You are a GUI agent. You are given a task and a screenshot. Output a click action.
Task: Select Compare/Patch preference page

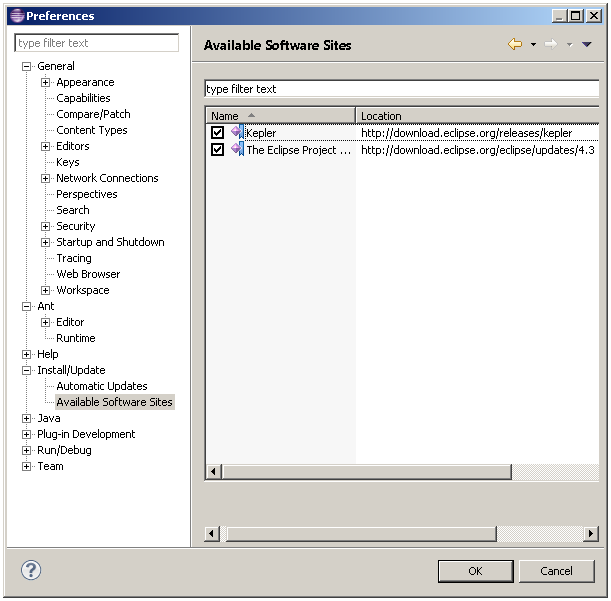tap(93, 114)
